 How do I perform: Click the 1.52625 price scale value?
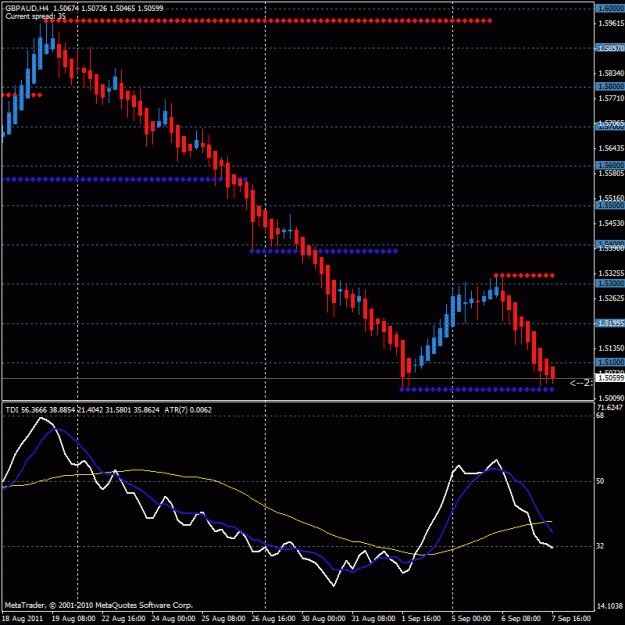pyautogui.click(x=611, y=298)
